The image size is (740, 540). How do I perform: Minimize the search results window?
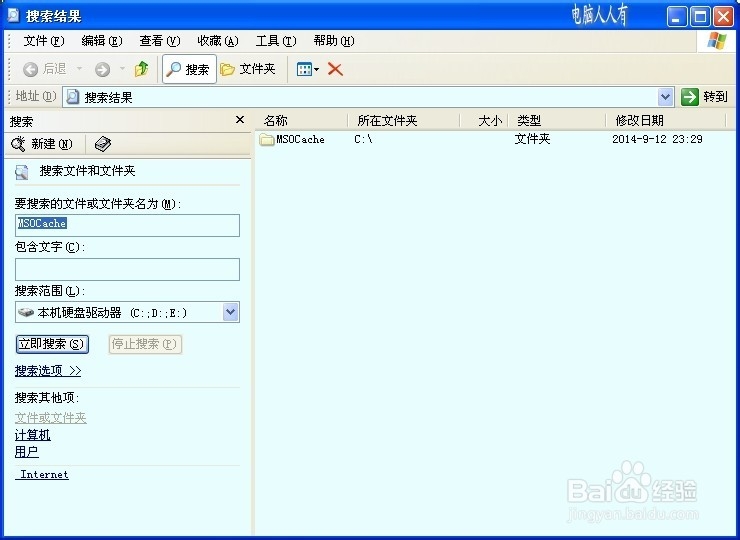click(x=677, y=17)
